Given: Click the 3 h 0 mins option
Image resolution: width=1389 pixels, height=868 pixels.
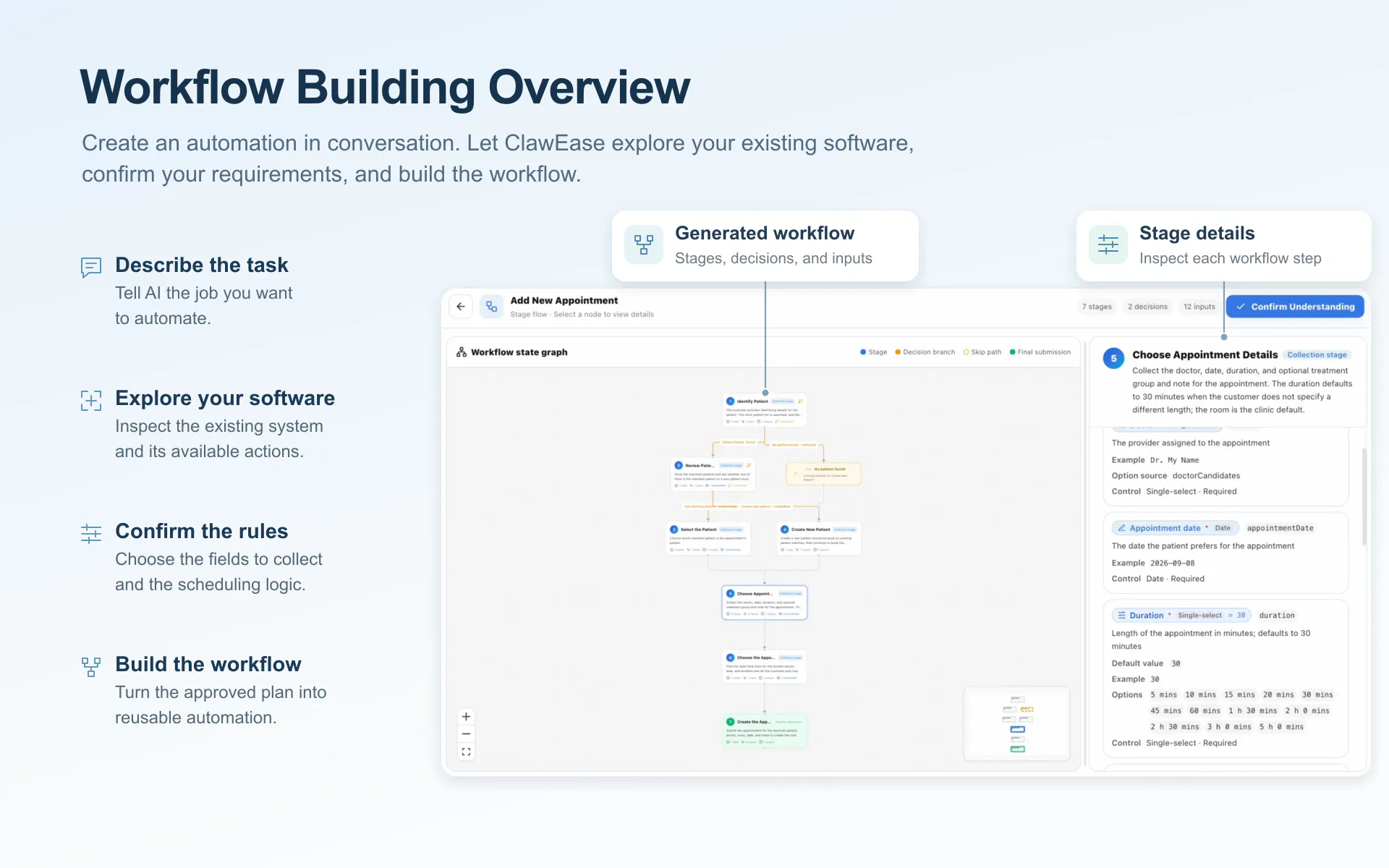Looking at the screenshot, I should pos(1229,727).
